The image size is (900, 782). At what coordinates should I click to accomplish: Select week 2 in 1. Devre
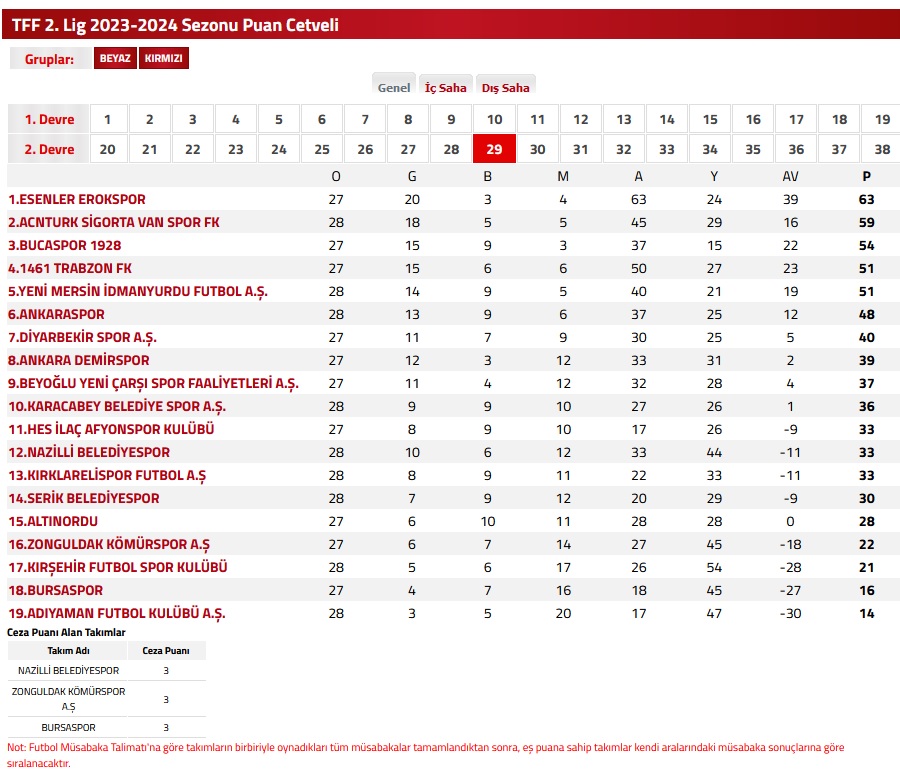[x=150, y=119]
